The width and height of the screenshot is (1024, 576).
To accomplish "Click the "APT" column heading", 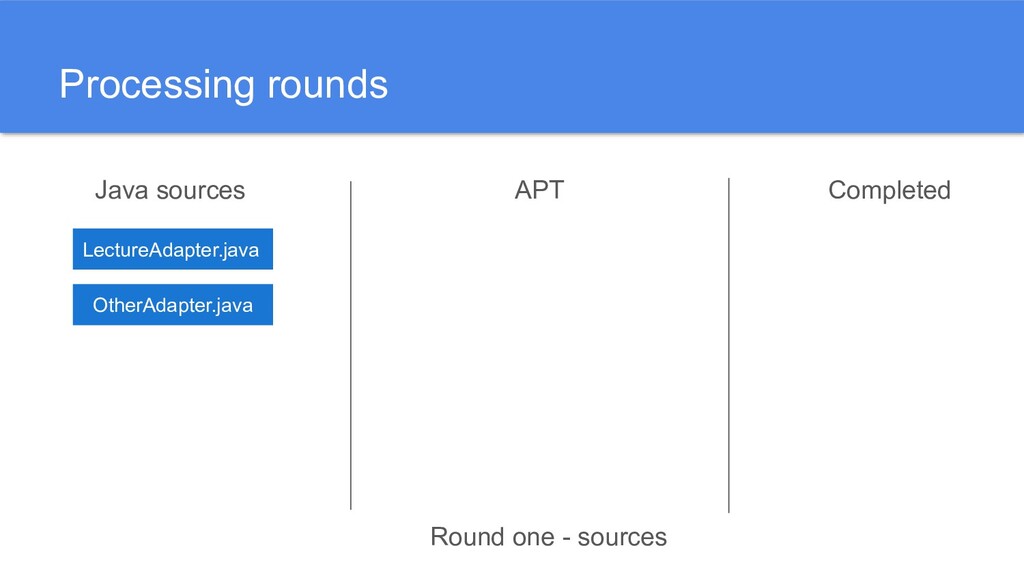I will (x=539, y=190).
